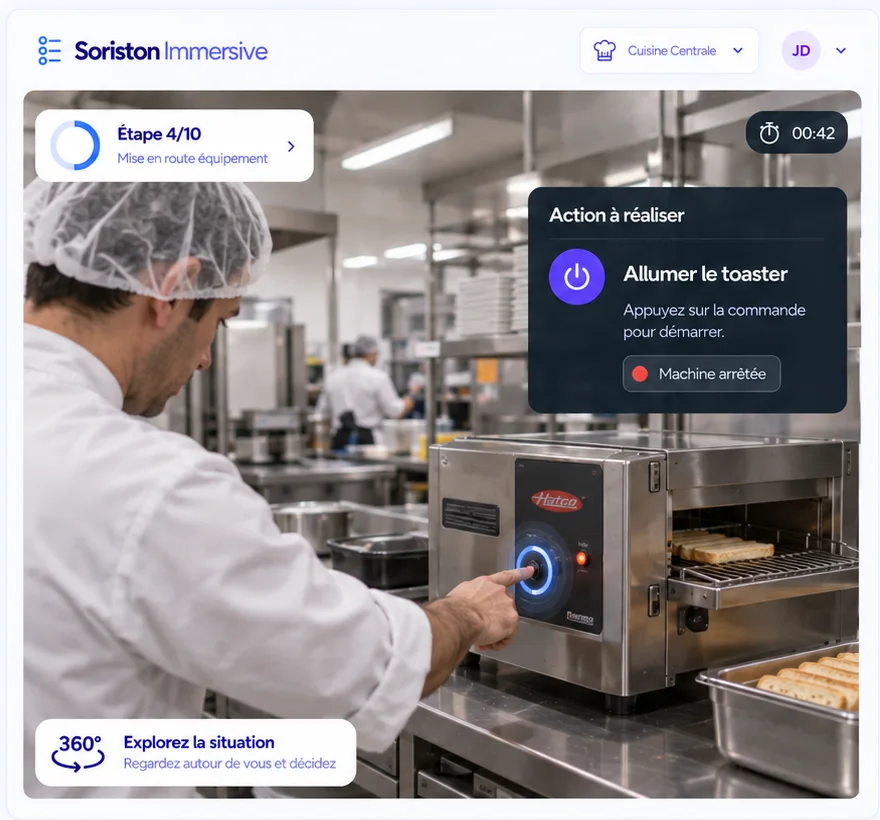Open the Soriston Immersive home title
This screenshot has height=820, width=880.
point(171,51)
